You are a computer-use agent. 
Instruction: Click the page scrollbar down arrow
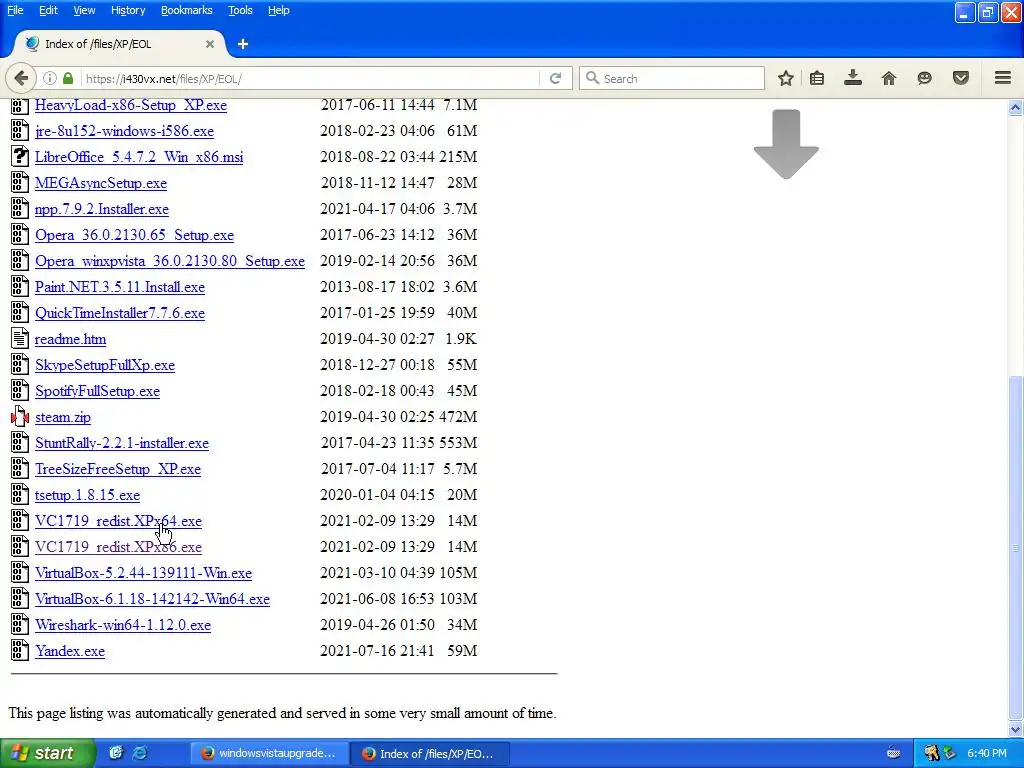(1015, 729)
